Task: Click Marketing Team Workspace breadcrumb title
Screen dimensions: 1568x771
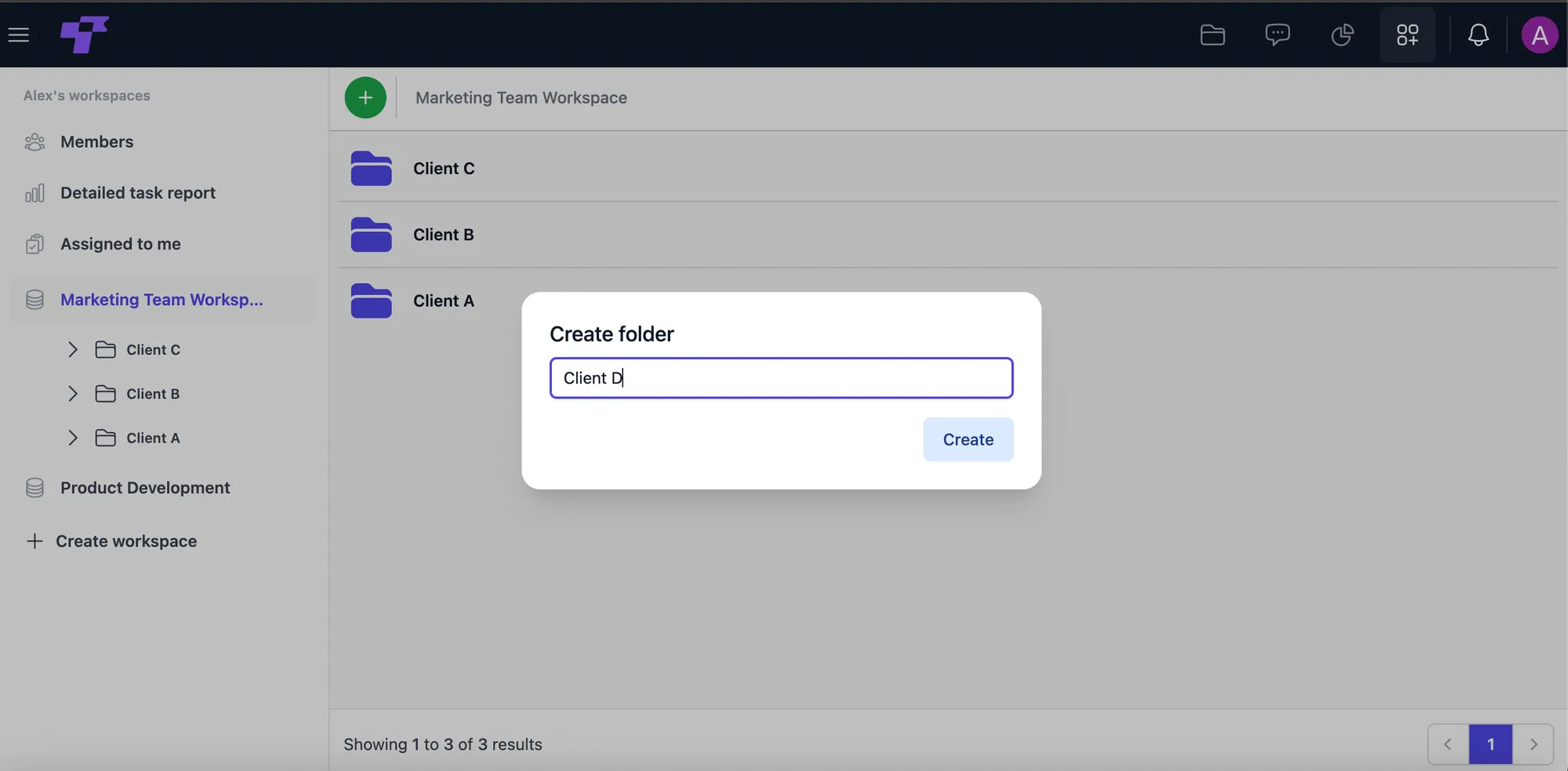Action: tap(521, 98)
